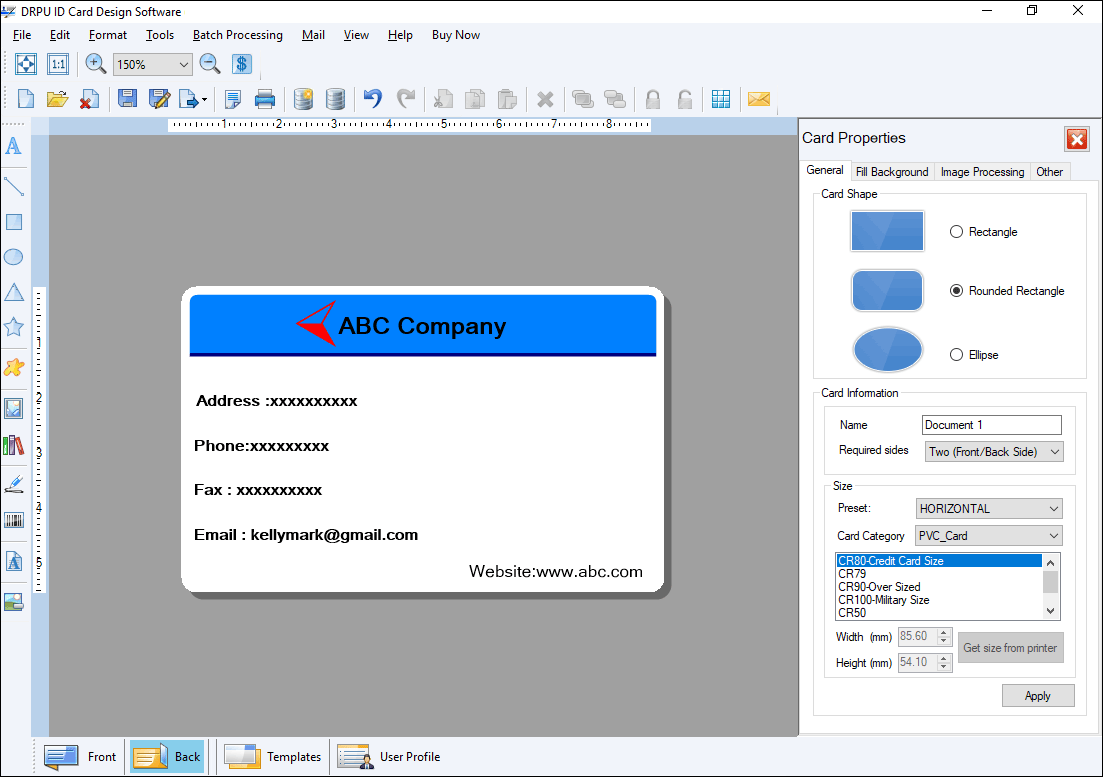Select the Barcode tool icon

pos(13,520)
